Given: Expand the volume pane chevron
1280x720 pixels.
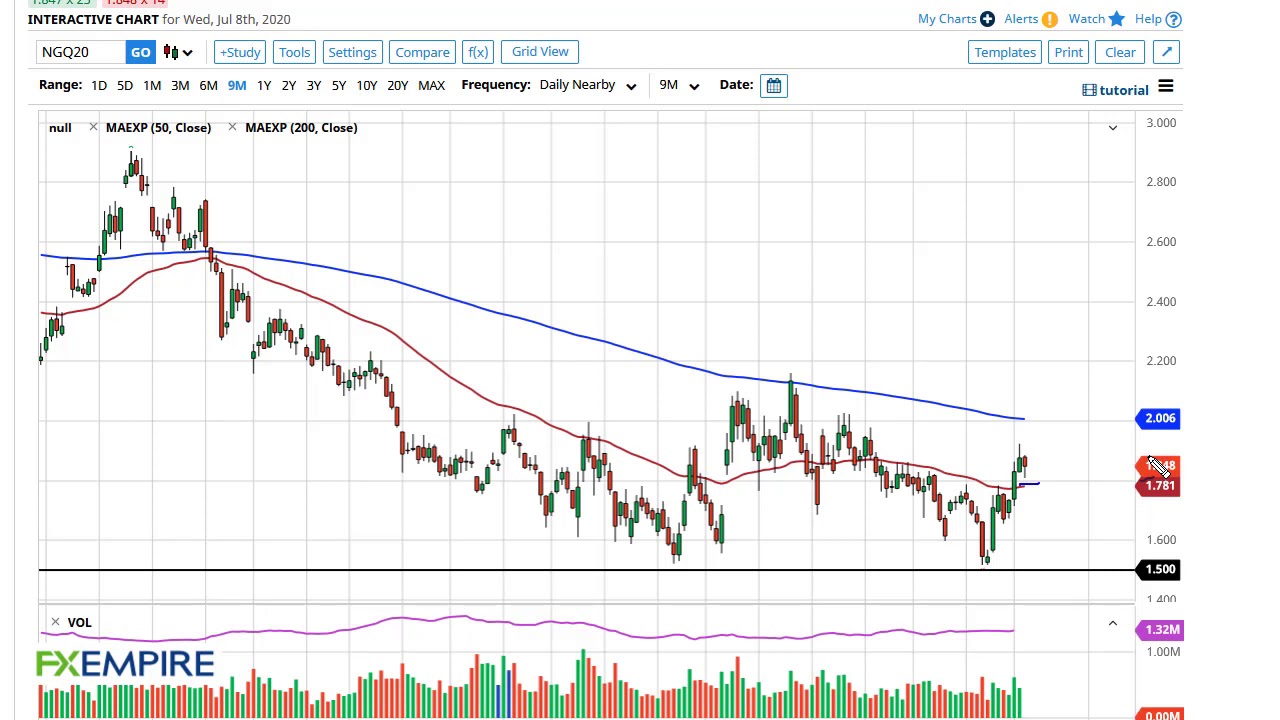Looking at the screenshot, I should (x=1112, y=623).
